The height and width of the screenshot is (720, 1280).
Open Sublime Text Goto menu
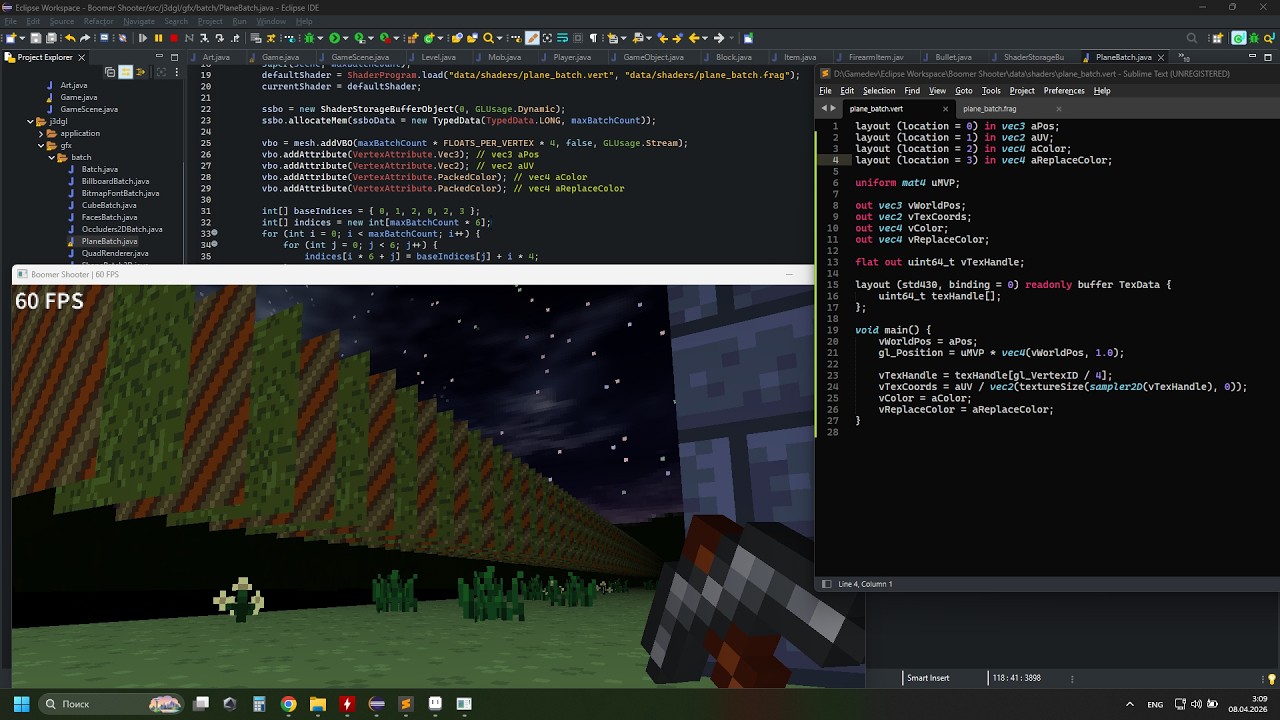click(963, 91)
